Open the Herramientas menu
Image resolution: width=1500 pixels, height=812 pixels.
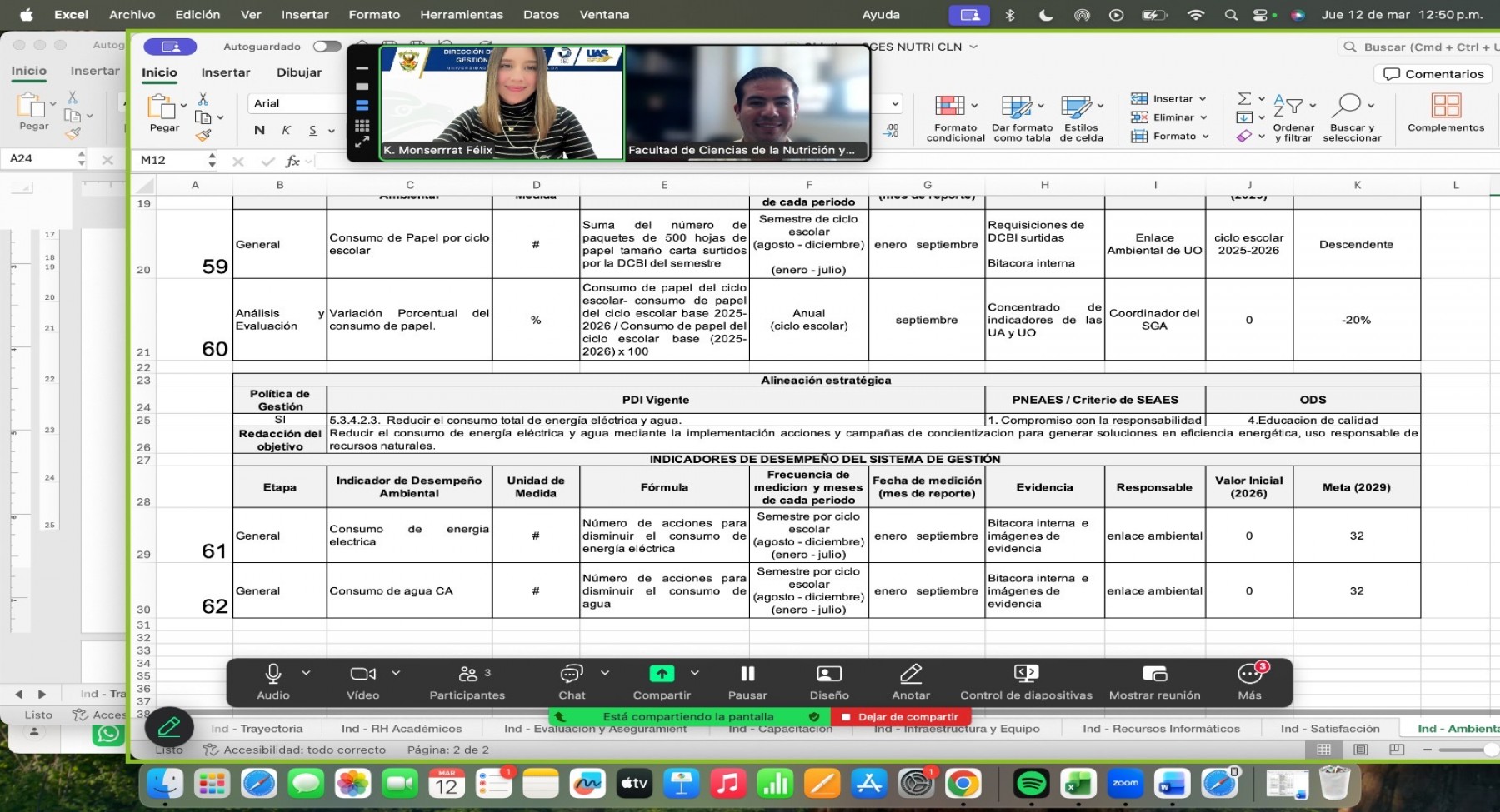click(x=463, y=14)
